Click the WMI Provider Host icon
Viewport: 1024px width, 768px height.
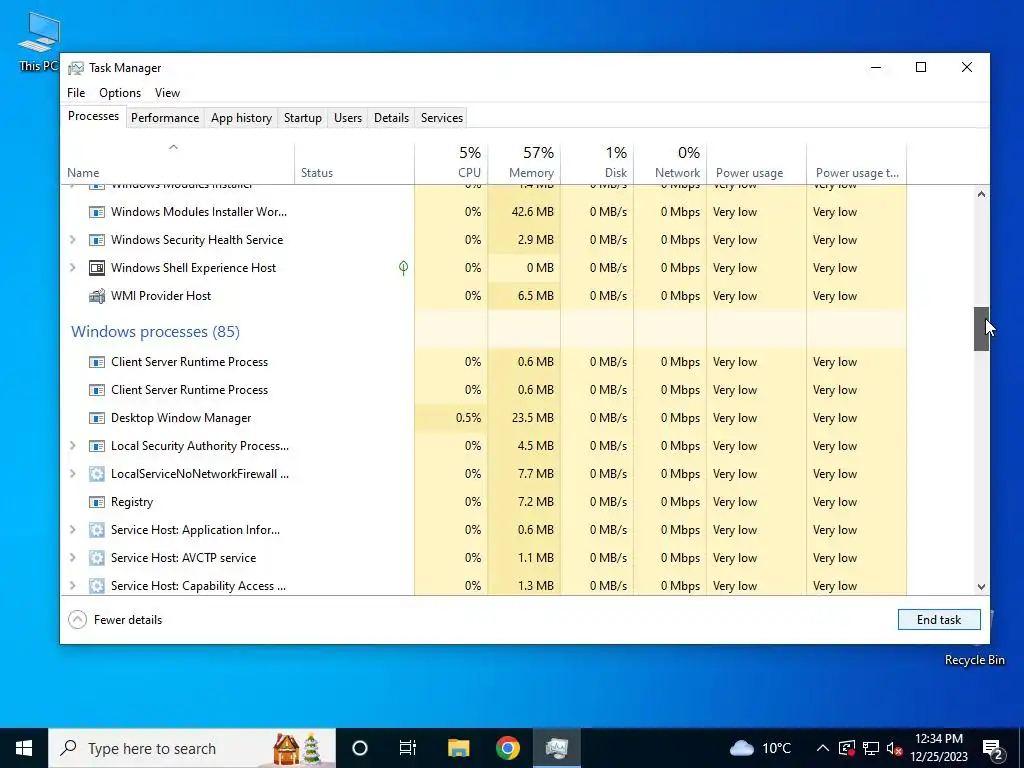pos(97,296)
